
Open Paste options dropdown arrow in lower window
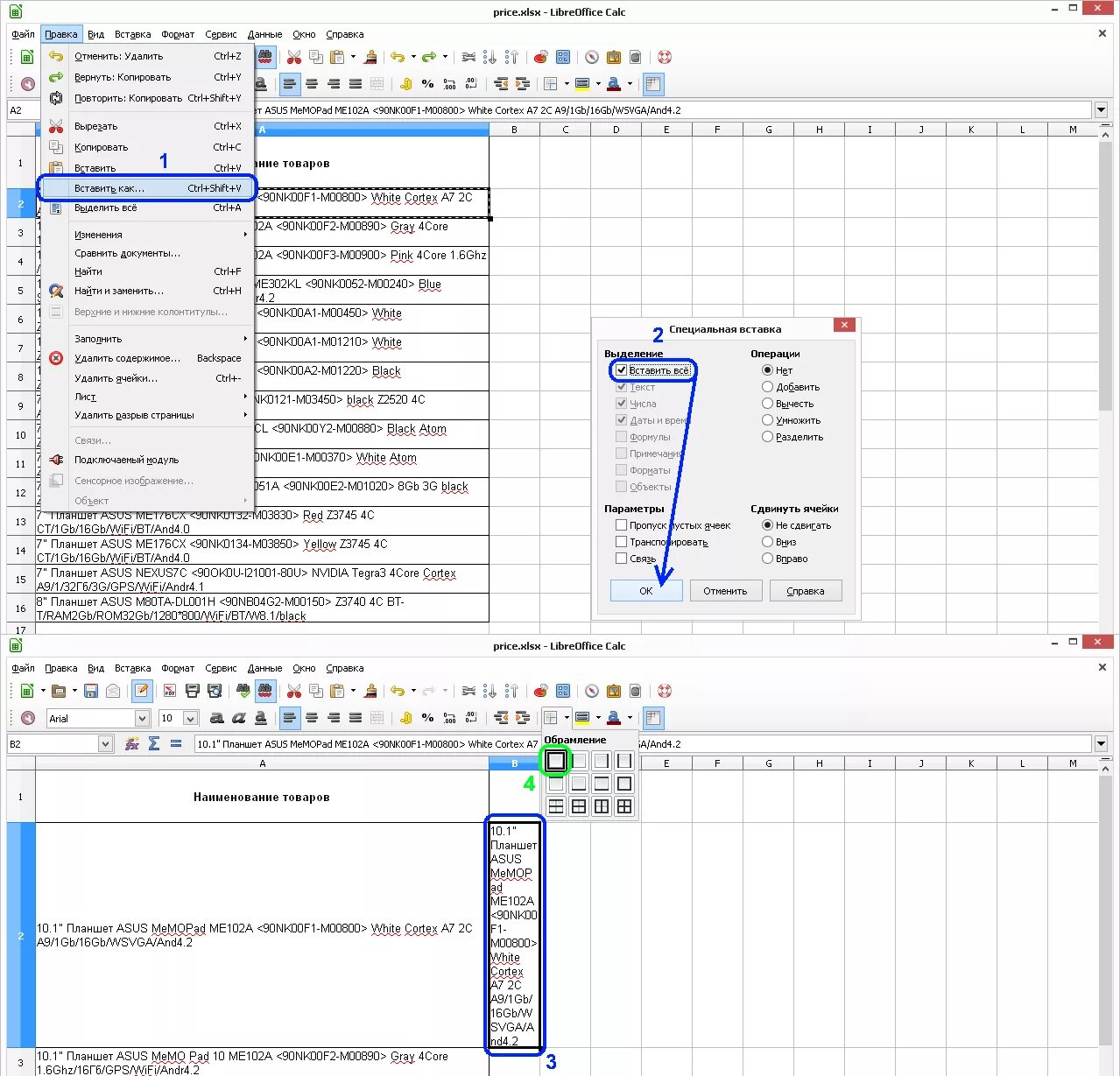coord(353,691)
